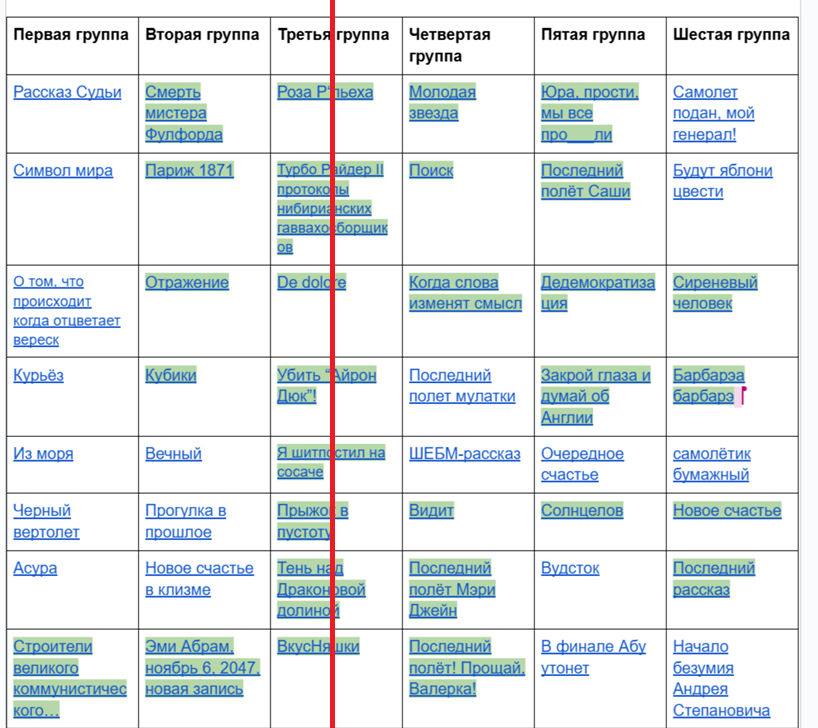
Task: Follow the 'De dolore' link
Action: coord(311,282)
